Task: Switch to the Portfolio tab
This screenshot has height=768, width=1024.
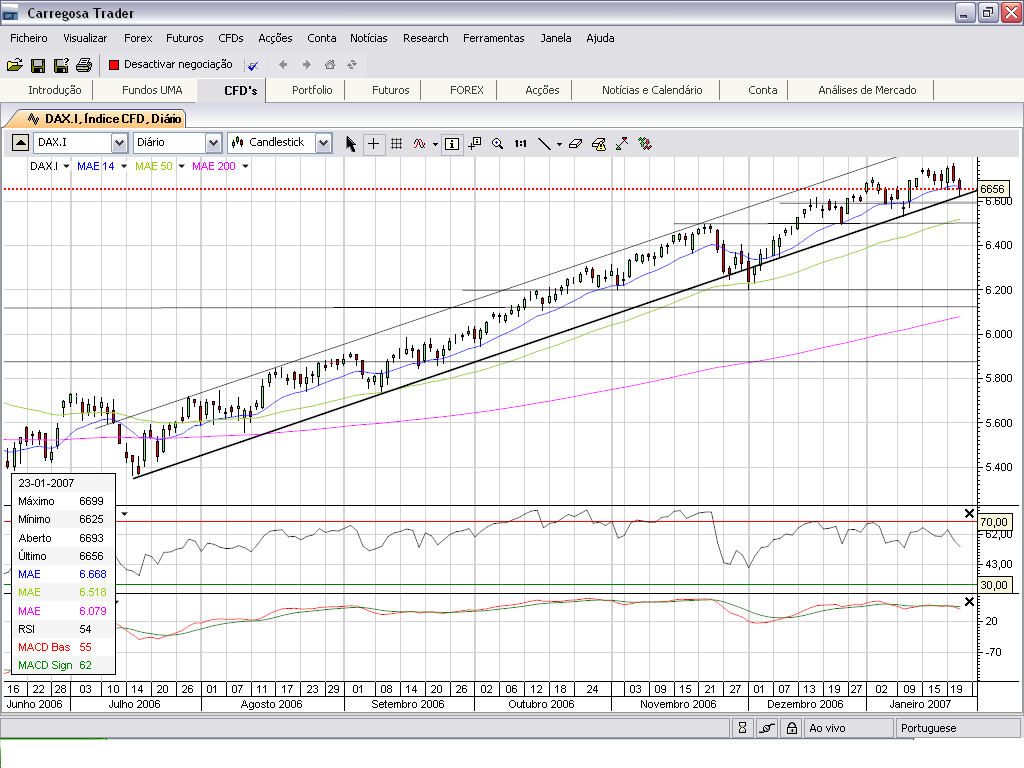Action: (312, 90)
